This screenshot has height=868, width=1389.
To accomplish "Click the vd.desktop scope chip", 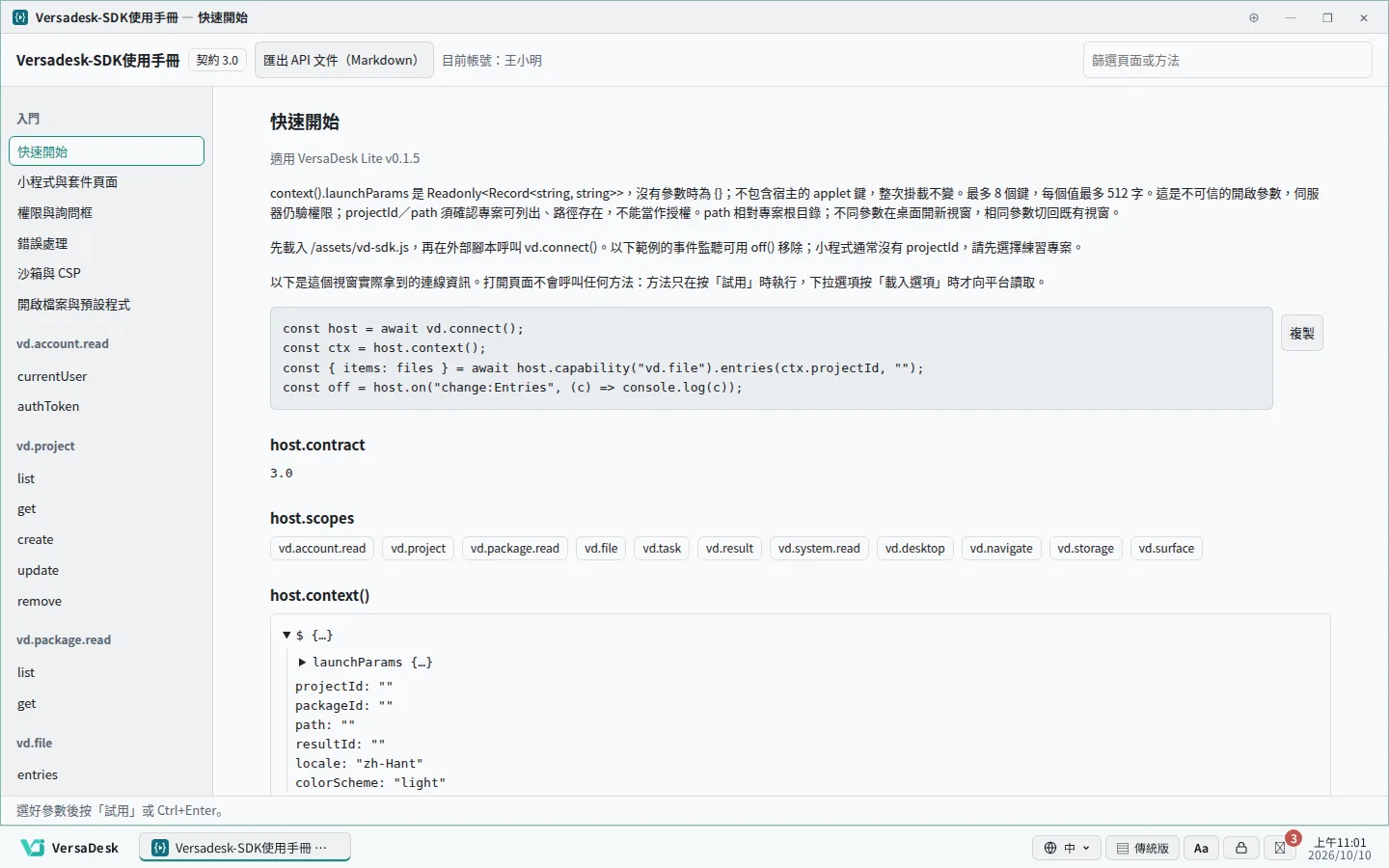I will [x=915, y=549].
